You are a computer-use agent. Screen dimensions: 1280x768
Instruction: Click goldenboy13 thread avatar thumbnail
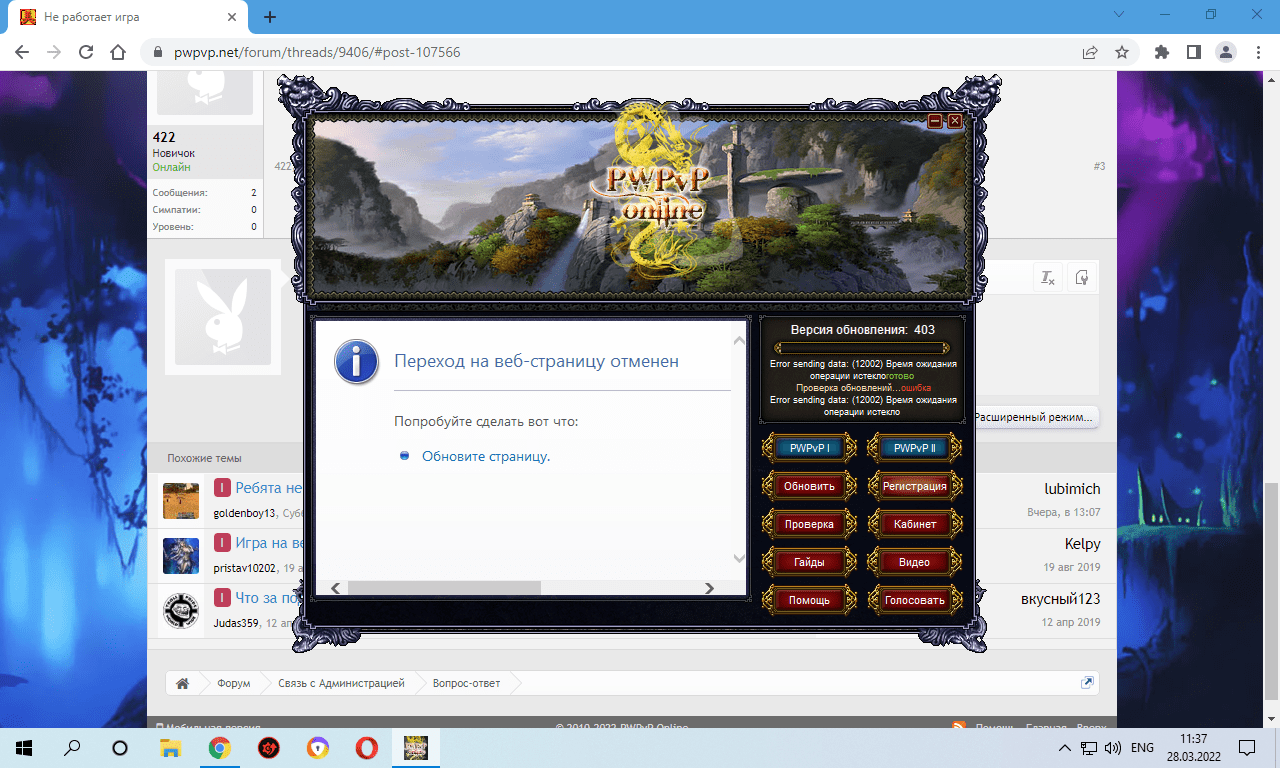(x=181, y=500)
